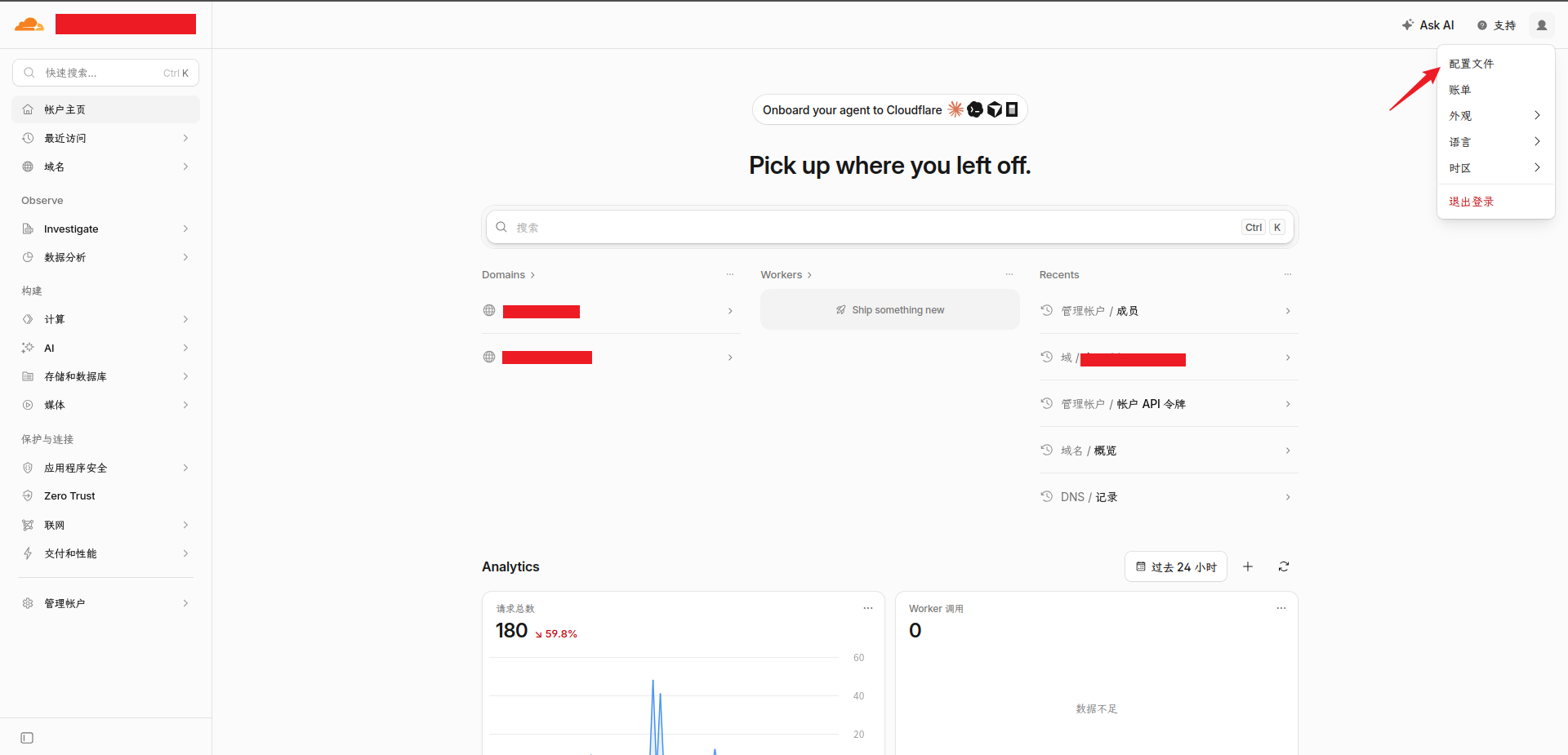Screen dimensions: 1568x755
Task: Click the Ship something new button
Action: pos(890,310)
